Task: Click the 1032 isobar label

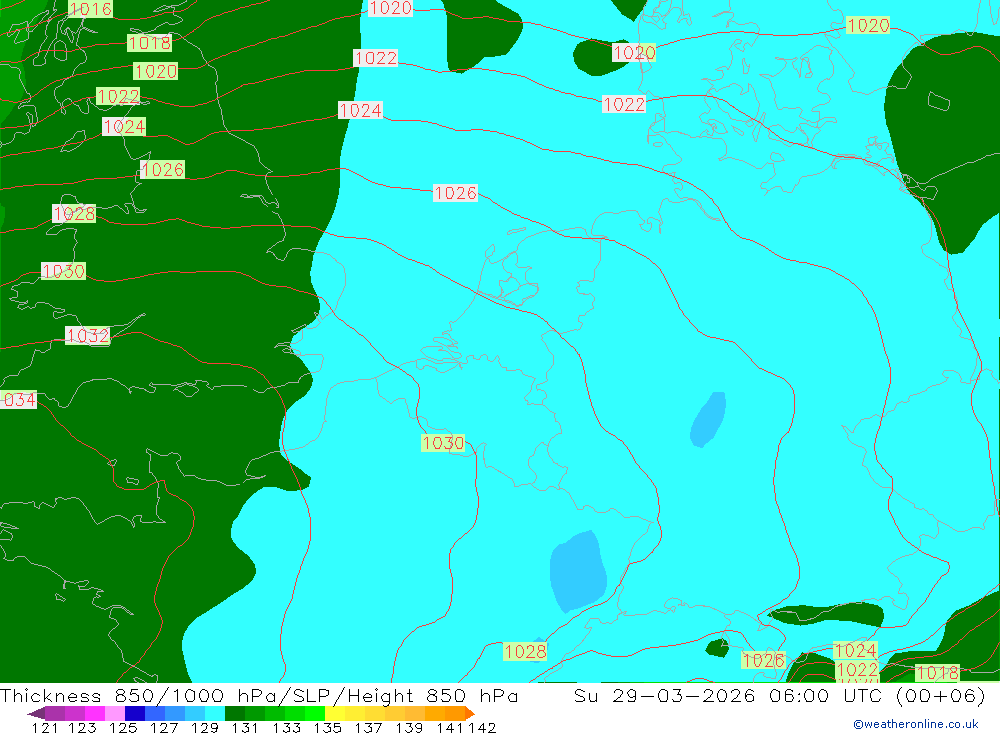Action: coord(87,336)
